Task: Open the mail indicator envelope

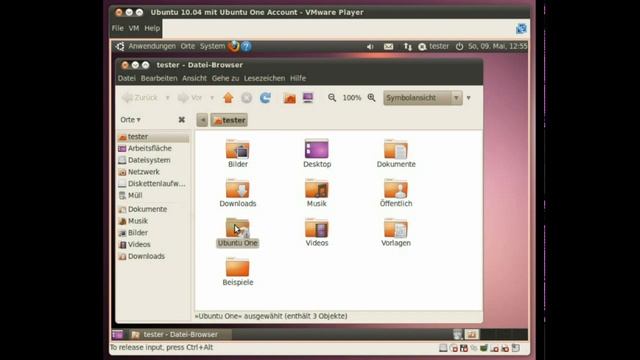Action: [388, 47]
